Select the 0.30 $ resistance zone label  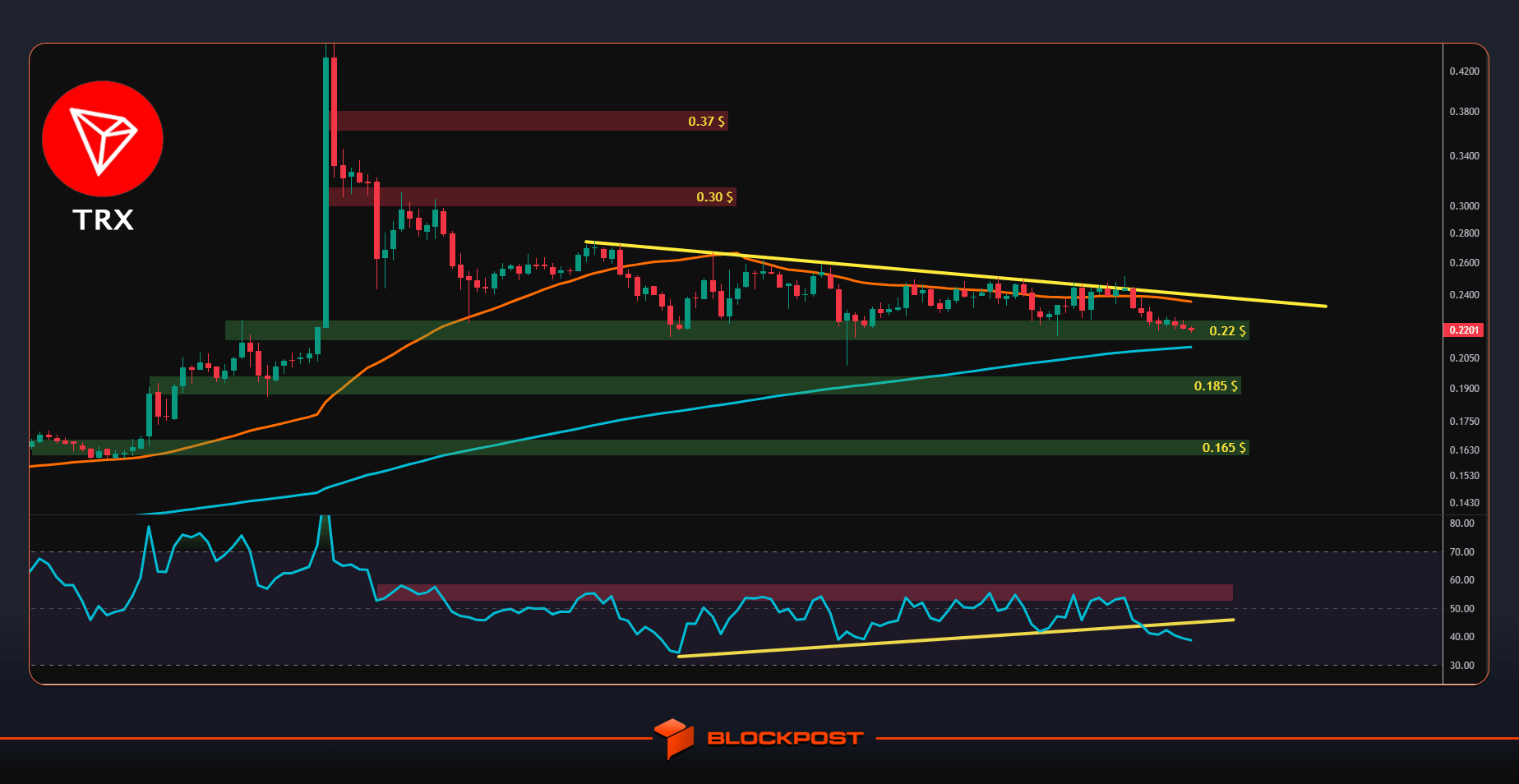[x=714, y=196]
